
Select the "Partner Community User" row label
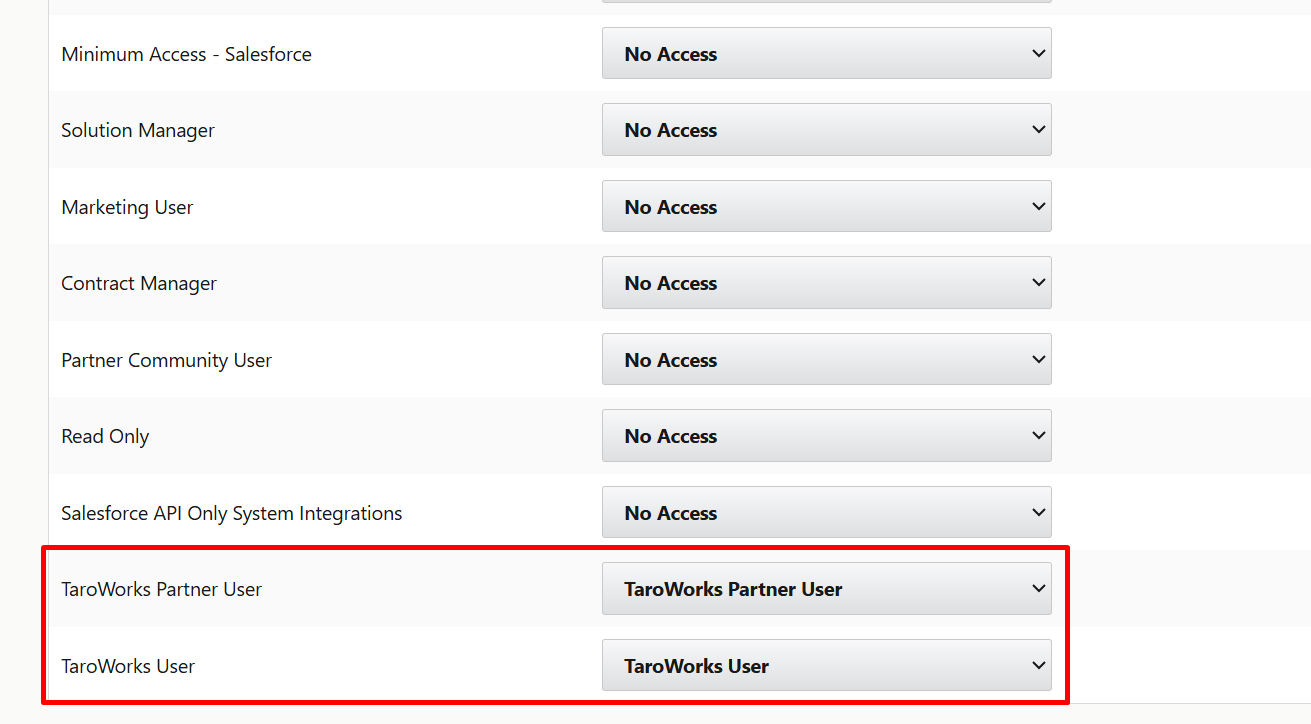pos(166,360)
